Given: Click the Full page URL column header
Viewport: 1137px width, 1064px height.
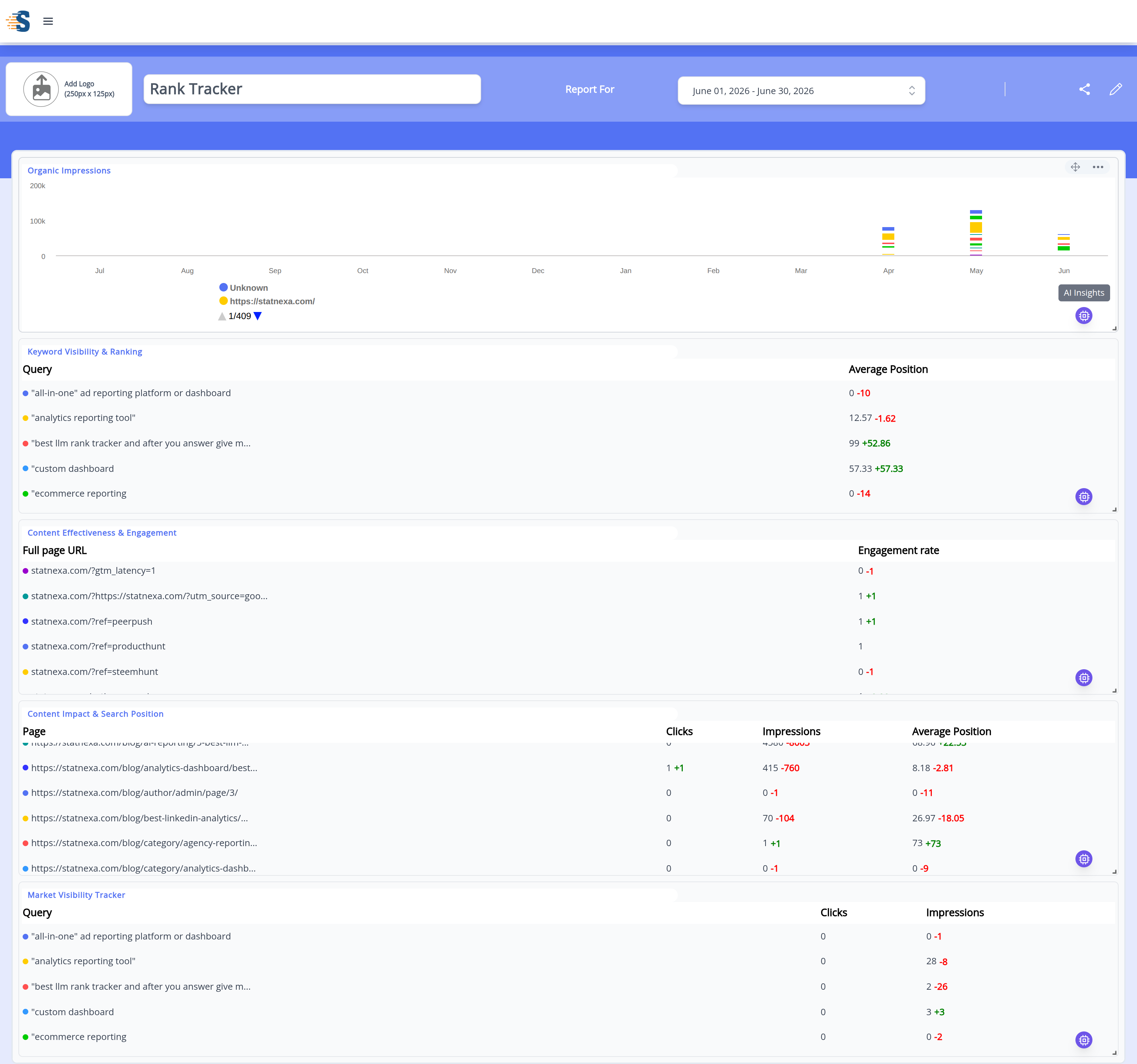Looking at the screenshot, I should pyautogui.click(x=55, y=551).
